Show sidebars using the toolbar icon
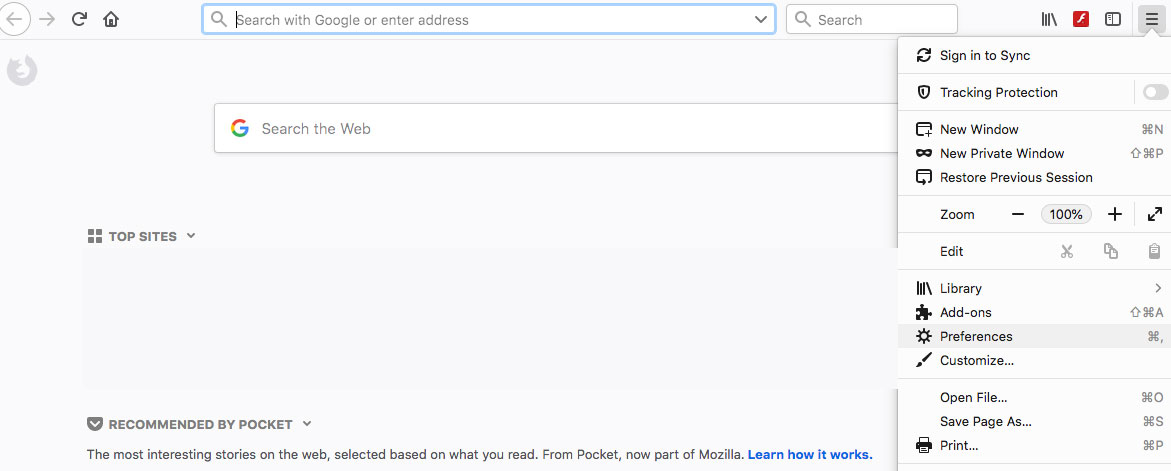This screenshot has width=1171, height=471. 1113,19
